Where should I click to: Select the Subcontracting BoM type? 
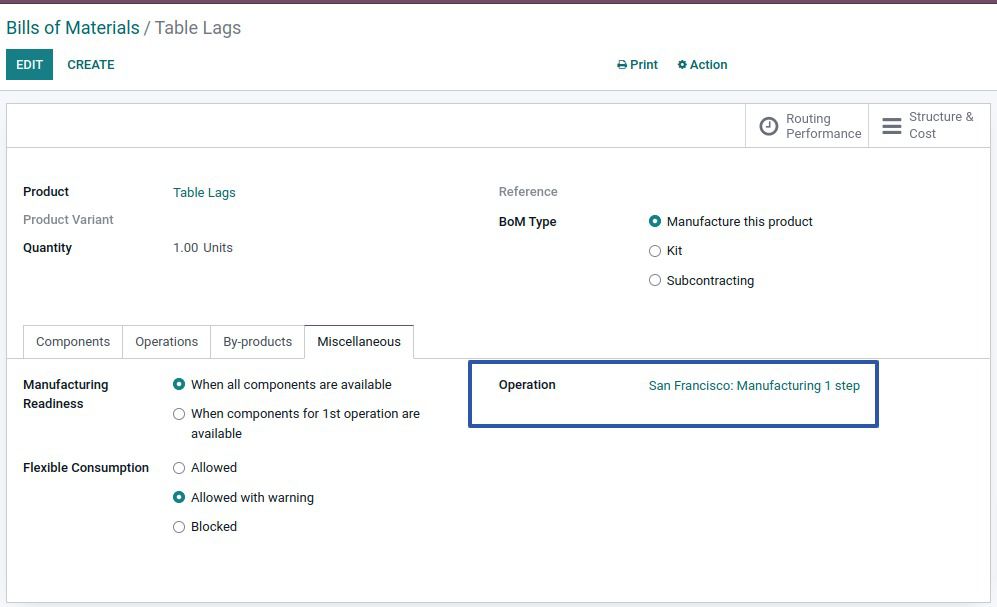click(655, 281)
